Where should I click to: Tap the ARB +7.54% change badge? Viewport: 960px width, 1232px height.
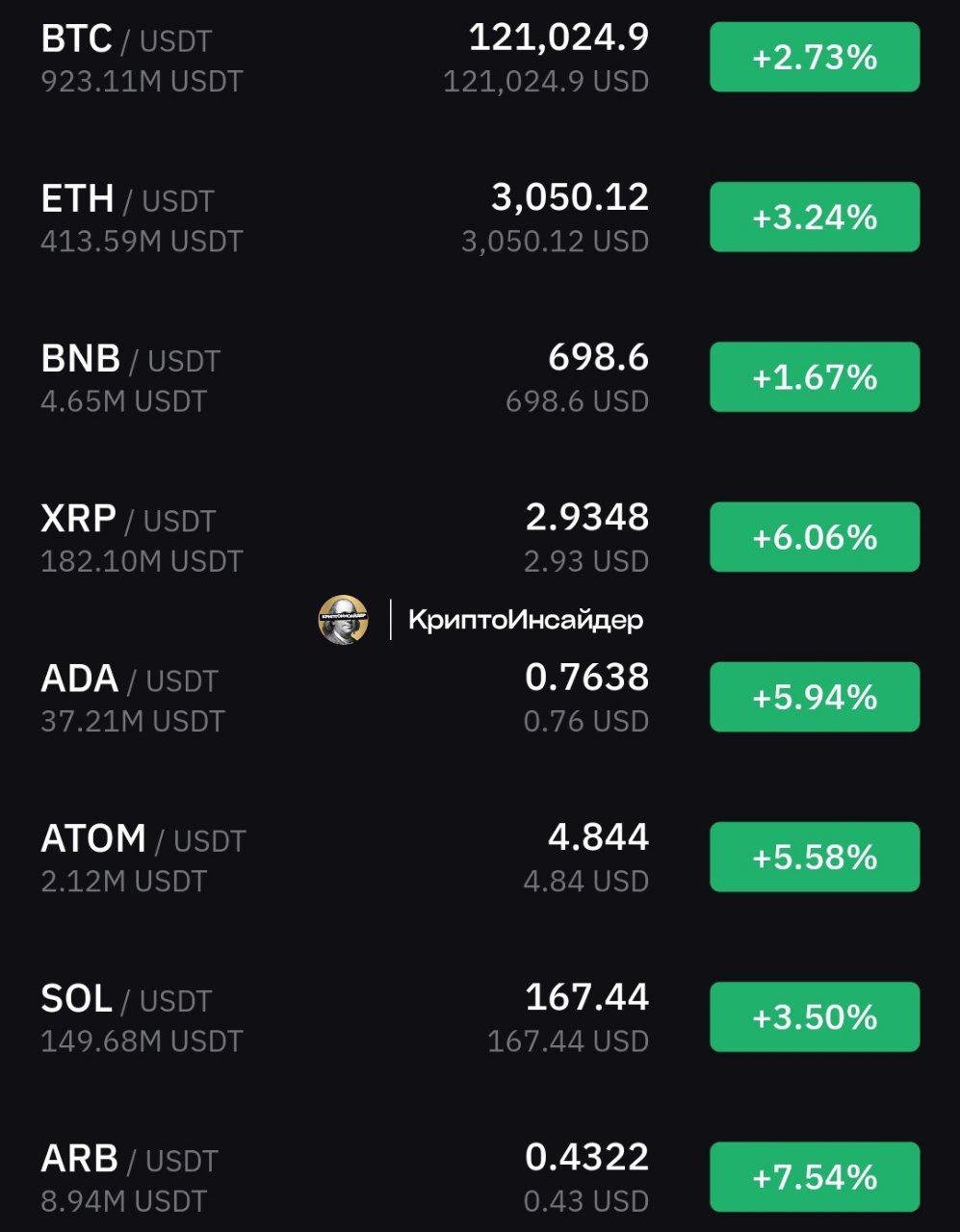[x=815, y=1175]
